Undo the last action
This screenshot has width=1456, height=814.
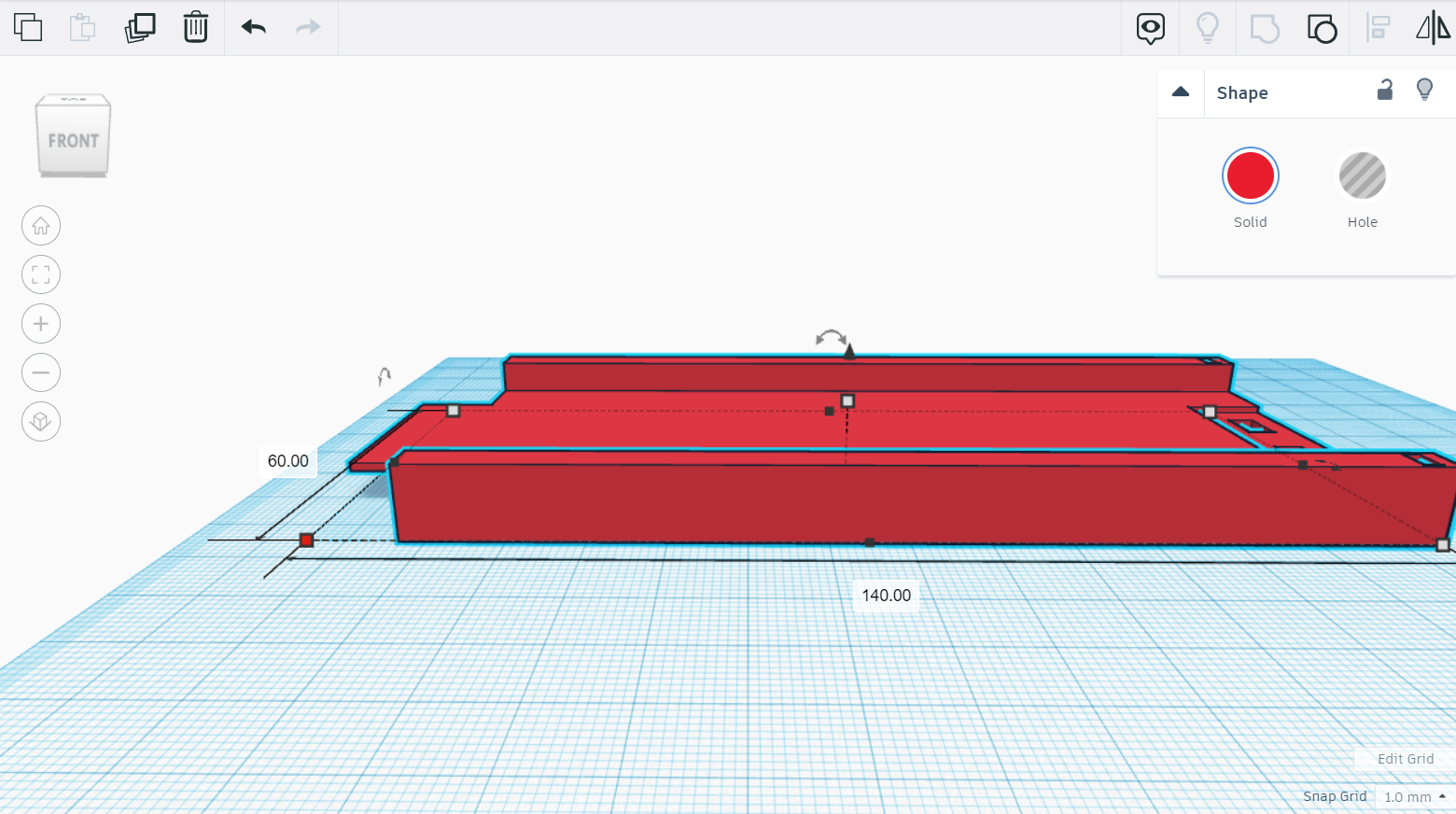pos(251,28)
